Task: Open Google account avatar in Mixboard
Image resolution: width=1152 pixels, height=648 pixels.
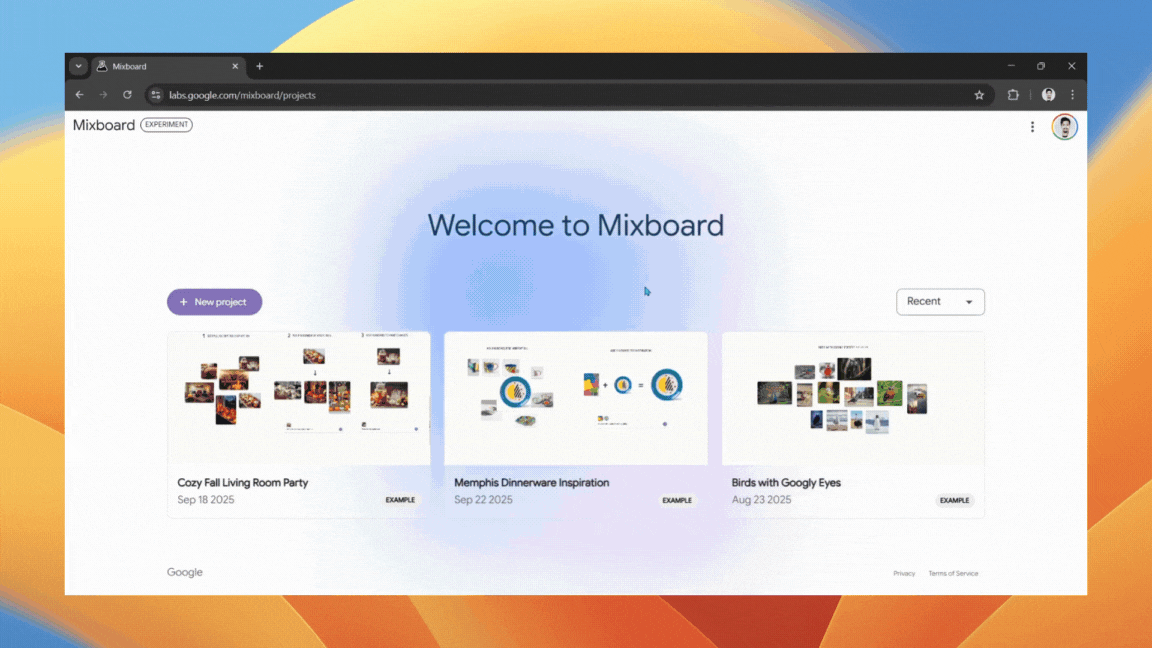Action: point(1064,127)
